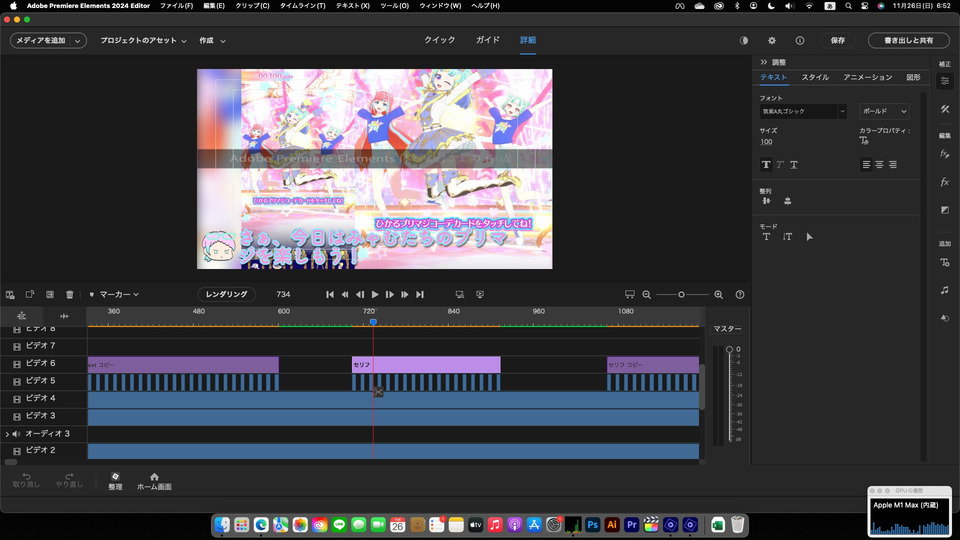Click the timeline track options adjust icon
The image size is (960, 540).
point(21,316)
